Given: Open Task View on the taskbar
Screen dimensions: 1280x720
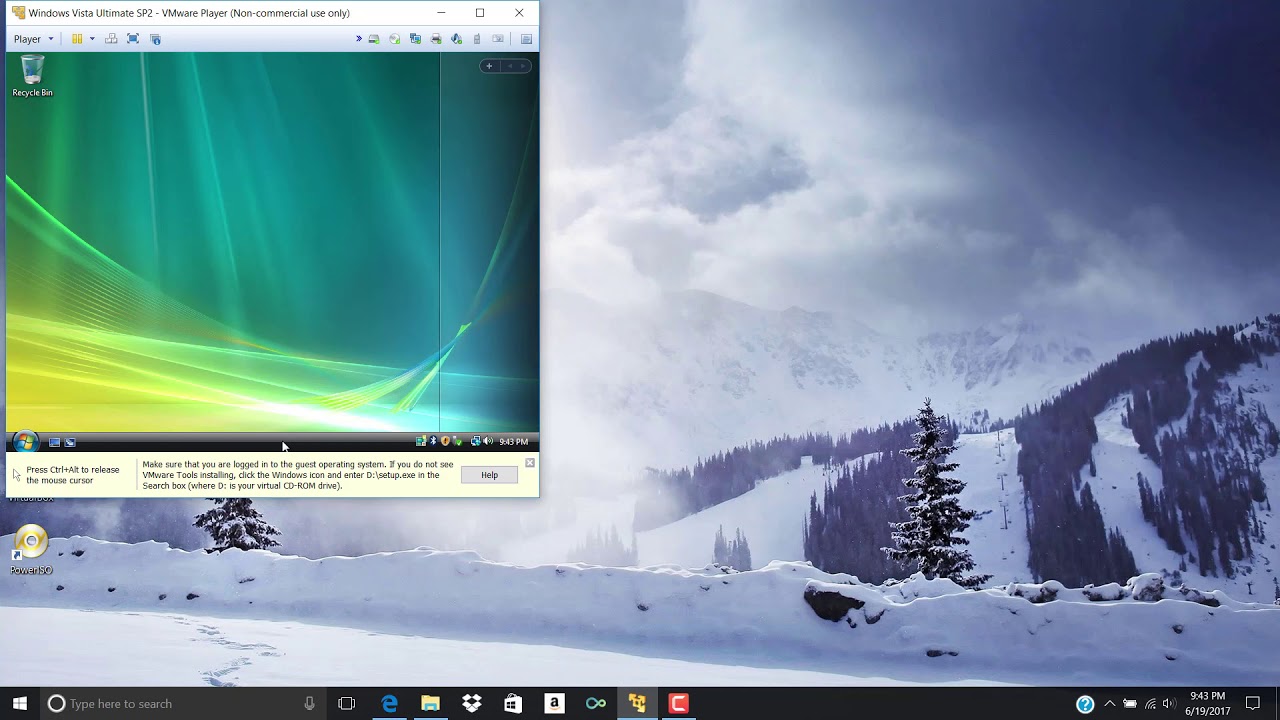Looking at the screenshot, I should coord(347,703).
